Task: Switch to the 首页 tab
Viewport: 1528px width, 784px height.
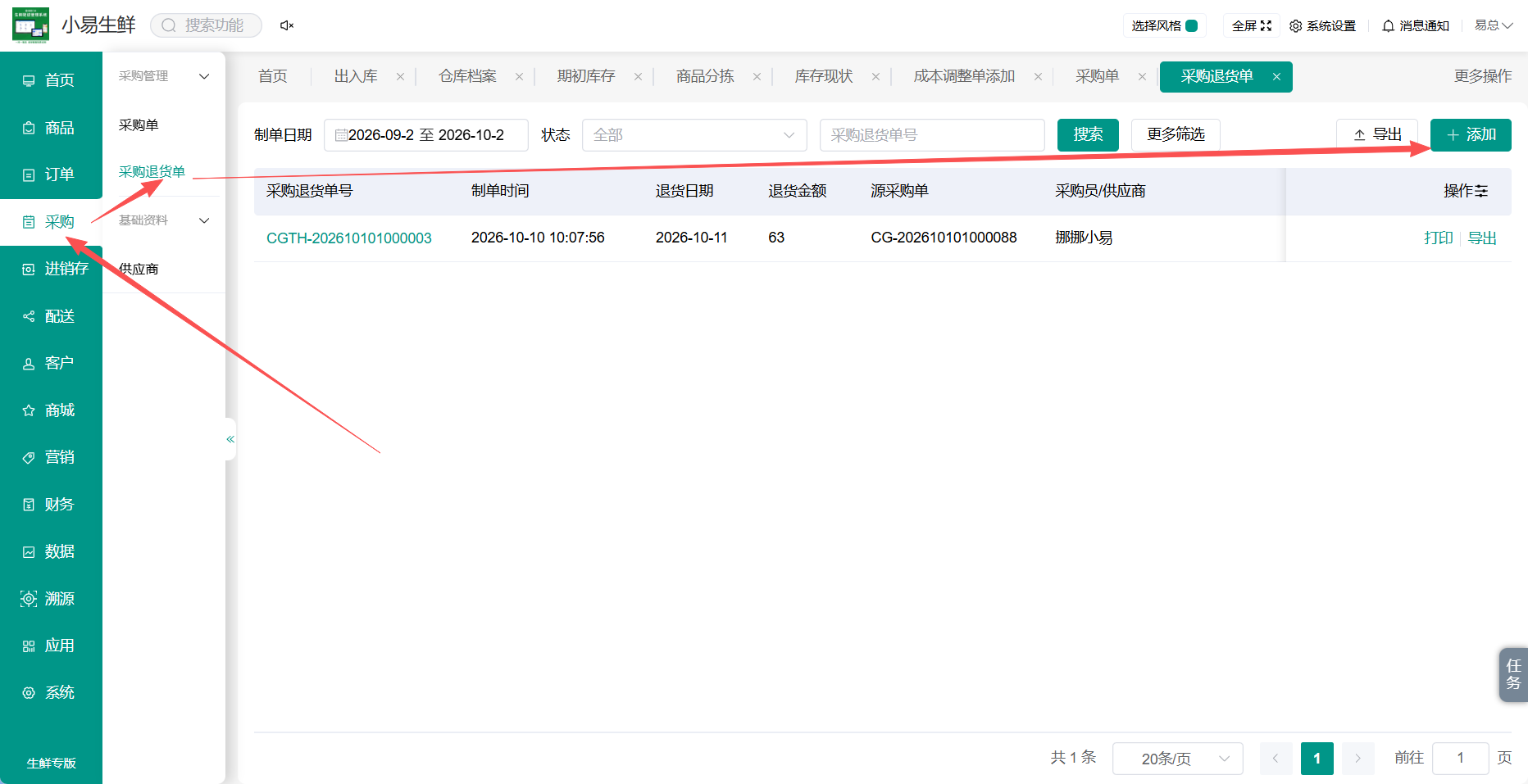Action: point(273,76)
